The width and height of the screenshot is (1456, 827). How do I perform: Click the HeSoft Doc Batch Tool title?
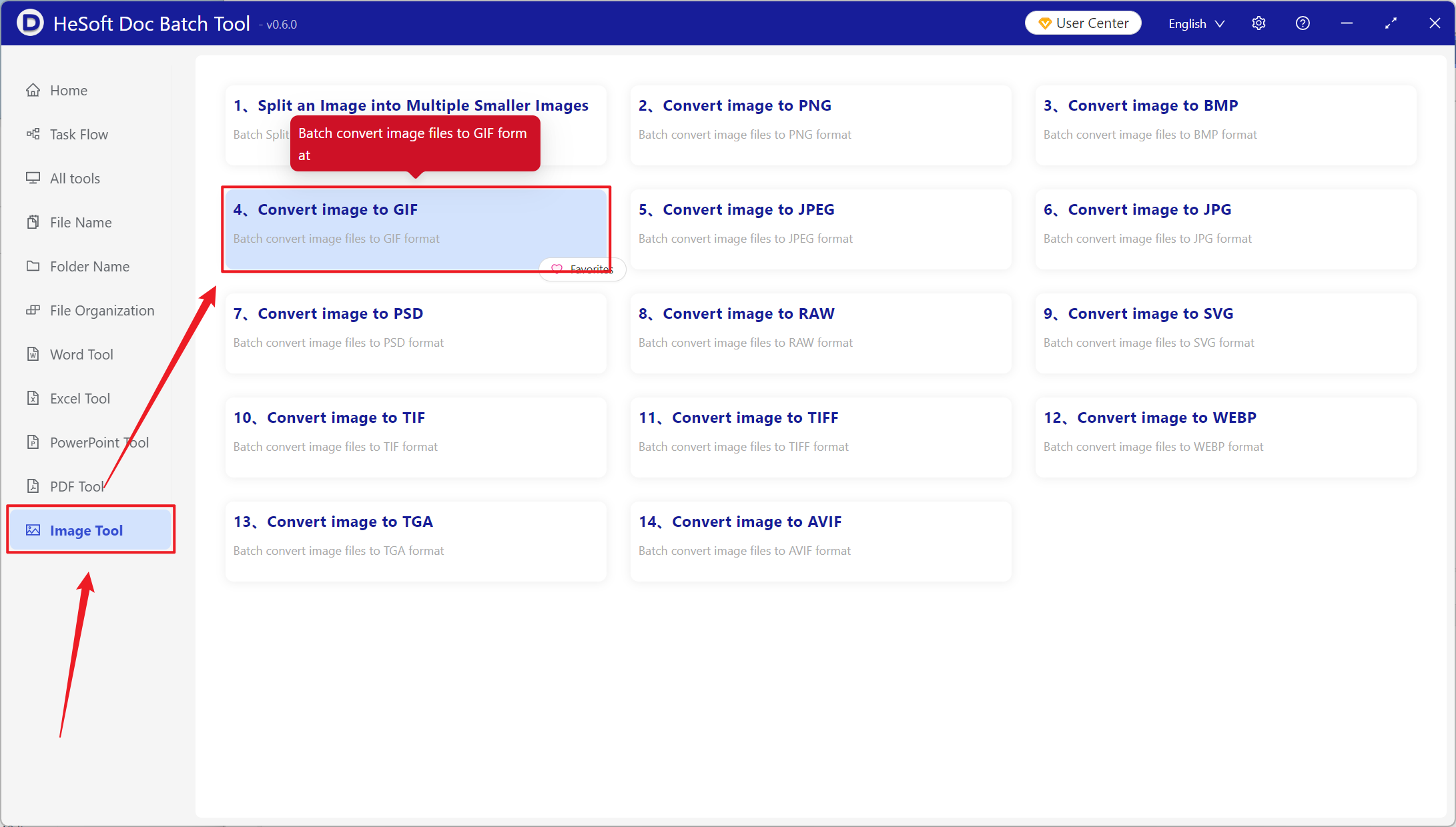click(x=151, y=23)
